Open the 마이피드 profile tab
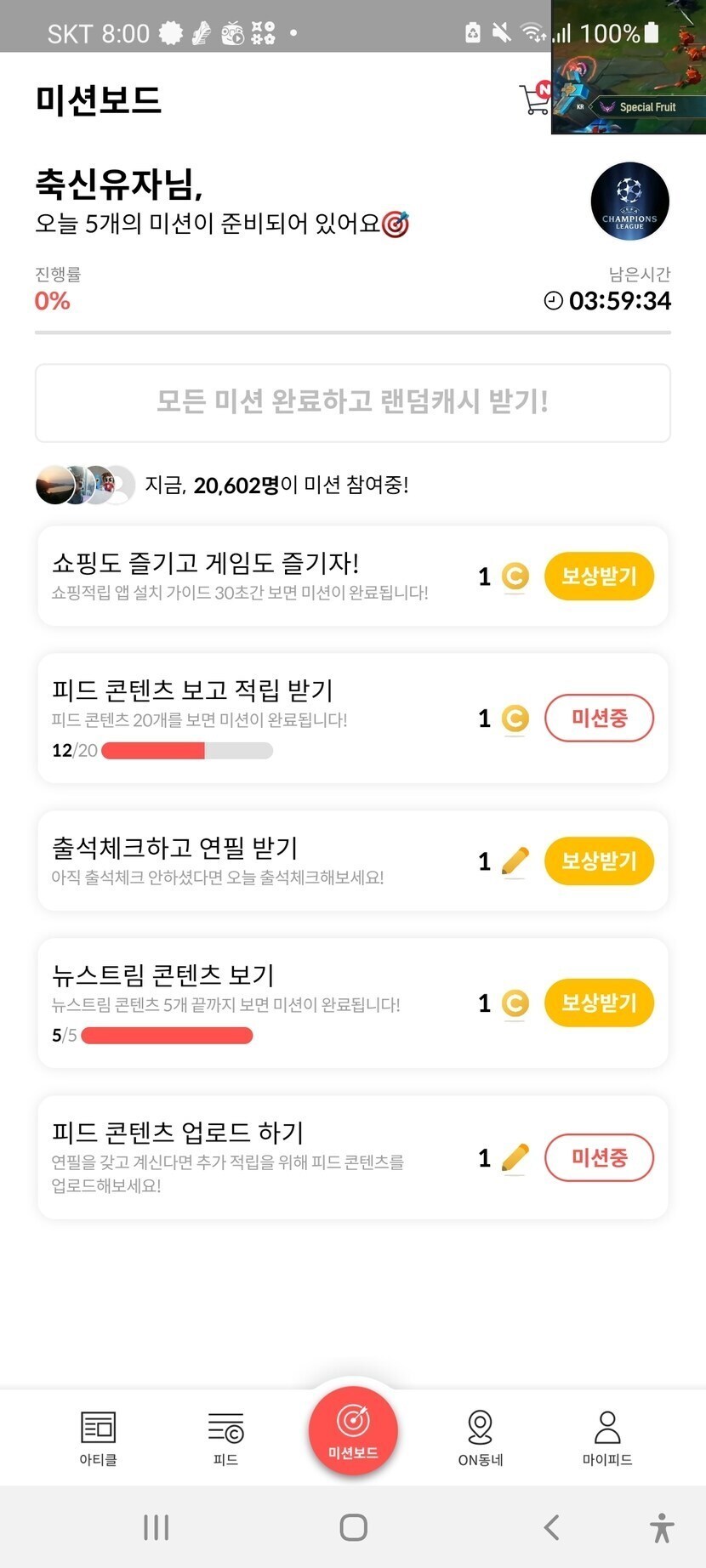This screenshot has width=706, height=1568. pyautogui.click(x=607, y=1438)
